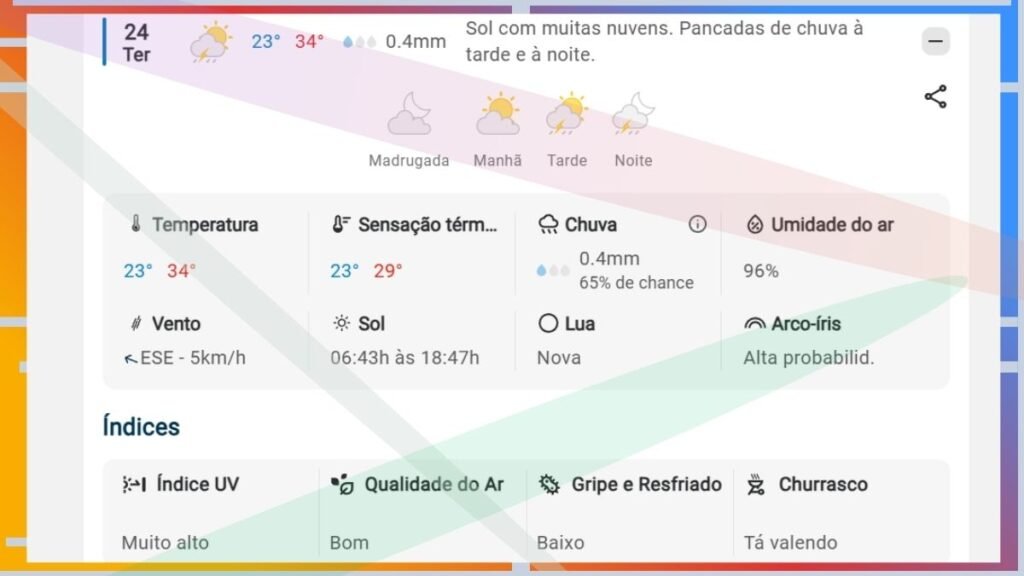Select the Noite night storm icon
The height and width of the screenshot is (576, 1024).
click(633, 114)
